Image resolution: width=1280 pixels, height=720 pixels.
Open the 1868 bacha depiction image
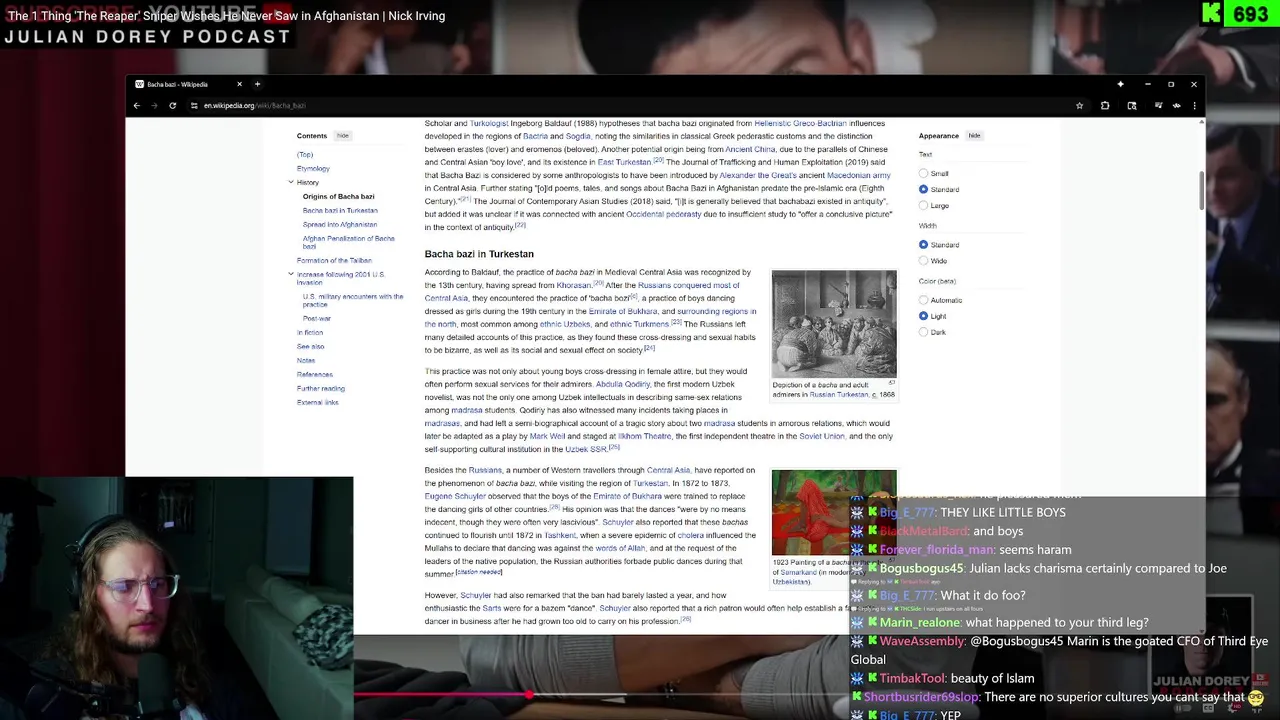(834, 323)
